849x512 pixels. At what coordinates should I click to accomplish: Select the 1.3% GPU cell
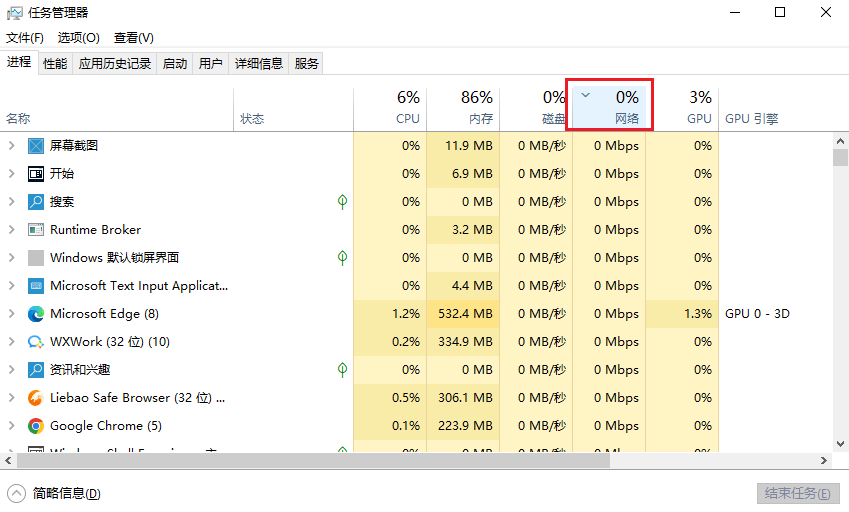coord(682,314)
